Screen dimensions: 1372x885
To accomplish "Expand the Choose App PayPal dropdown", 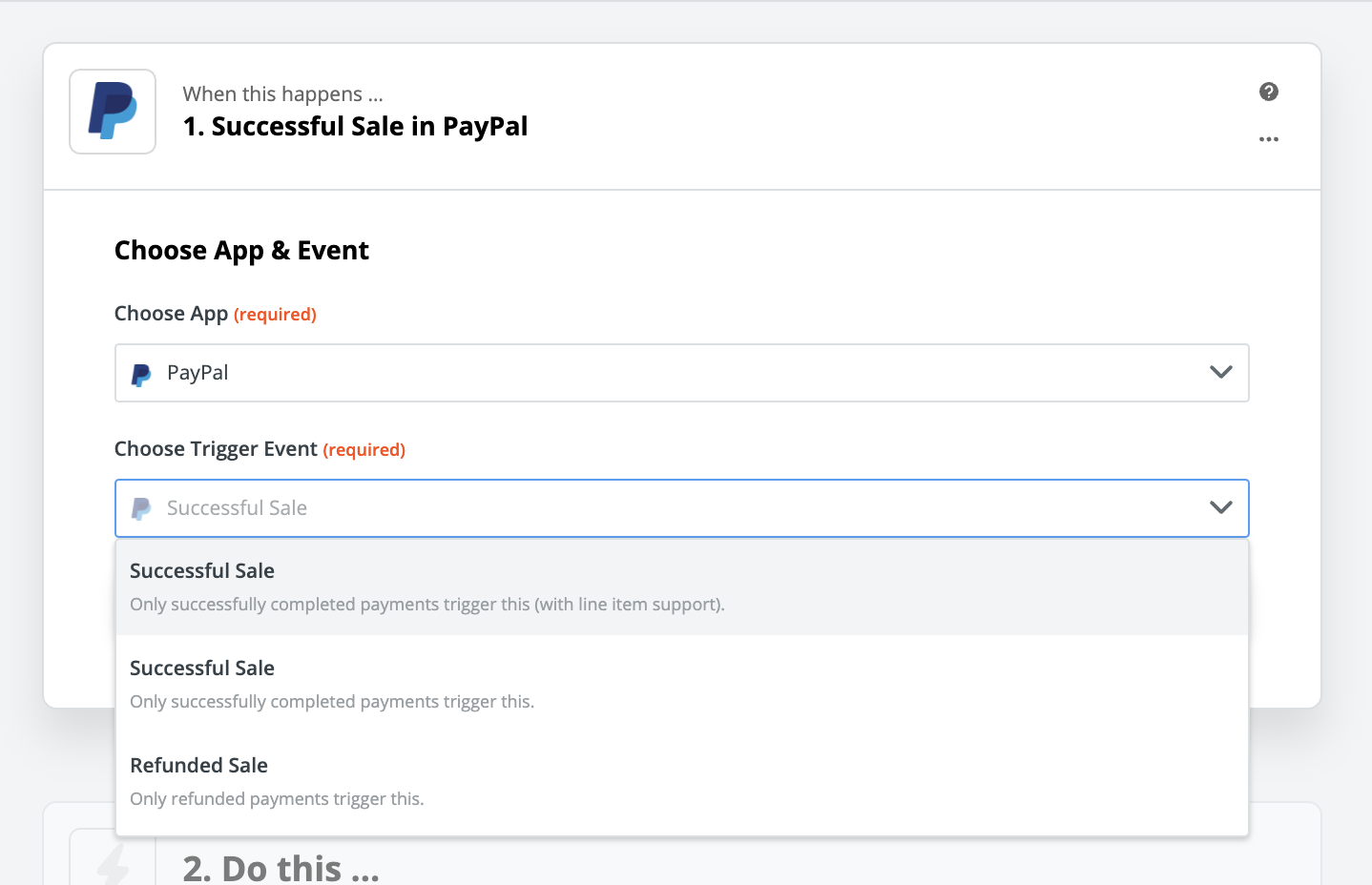I will point(682,373).
